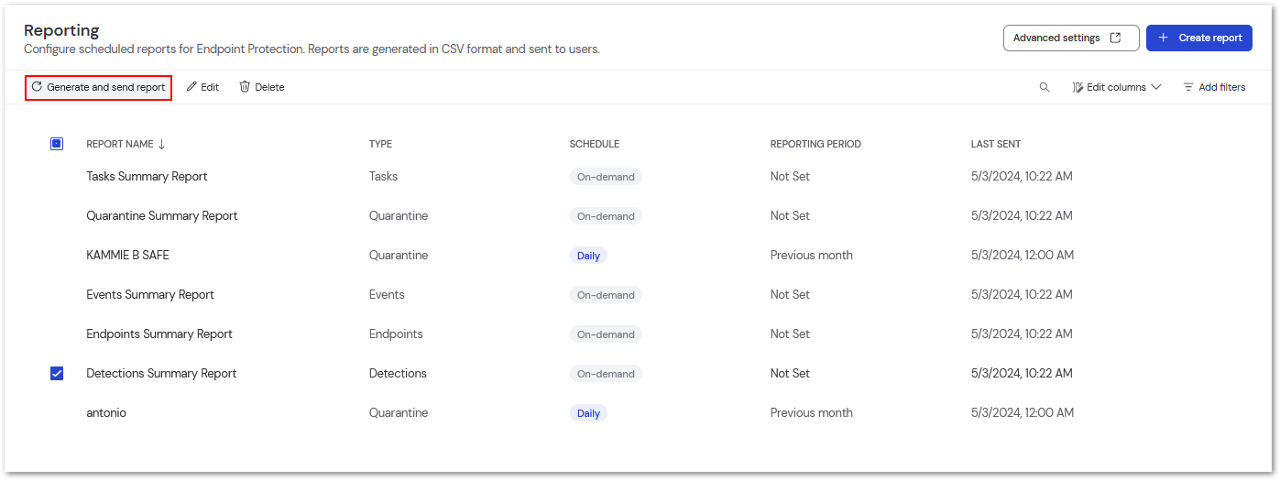Image resolution: width=1280 pixels, height=481 pixels.
Task: Sort by Report Name column header
Action: click(126, 144)
